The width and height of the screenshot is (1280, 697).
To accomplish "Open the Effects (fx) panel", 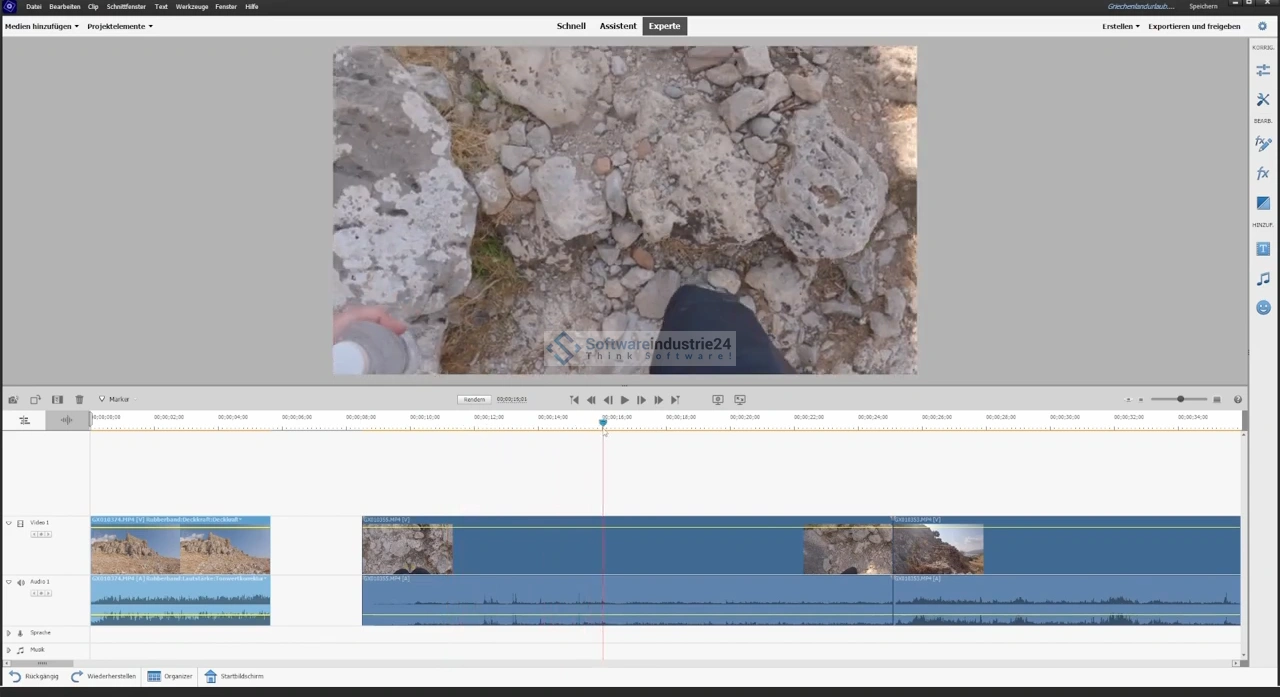I will point(1263,174).
